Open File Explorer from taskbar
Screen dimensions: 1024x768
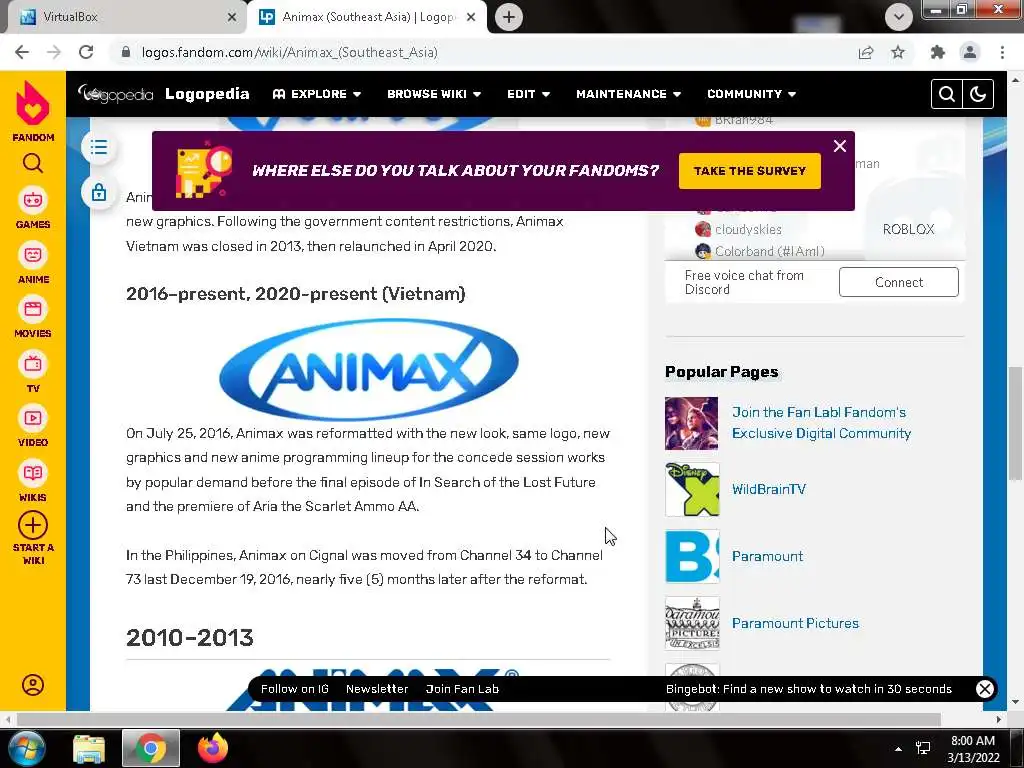(x=89, y=748)
